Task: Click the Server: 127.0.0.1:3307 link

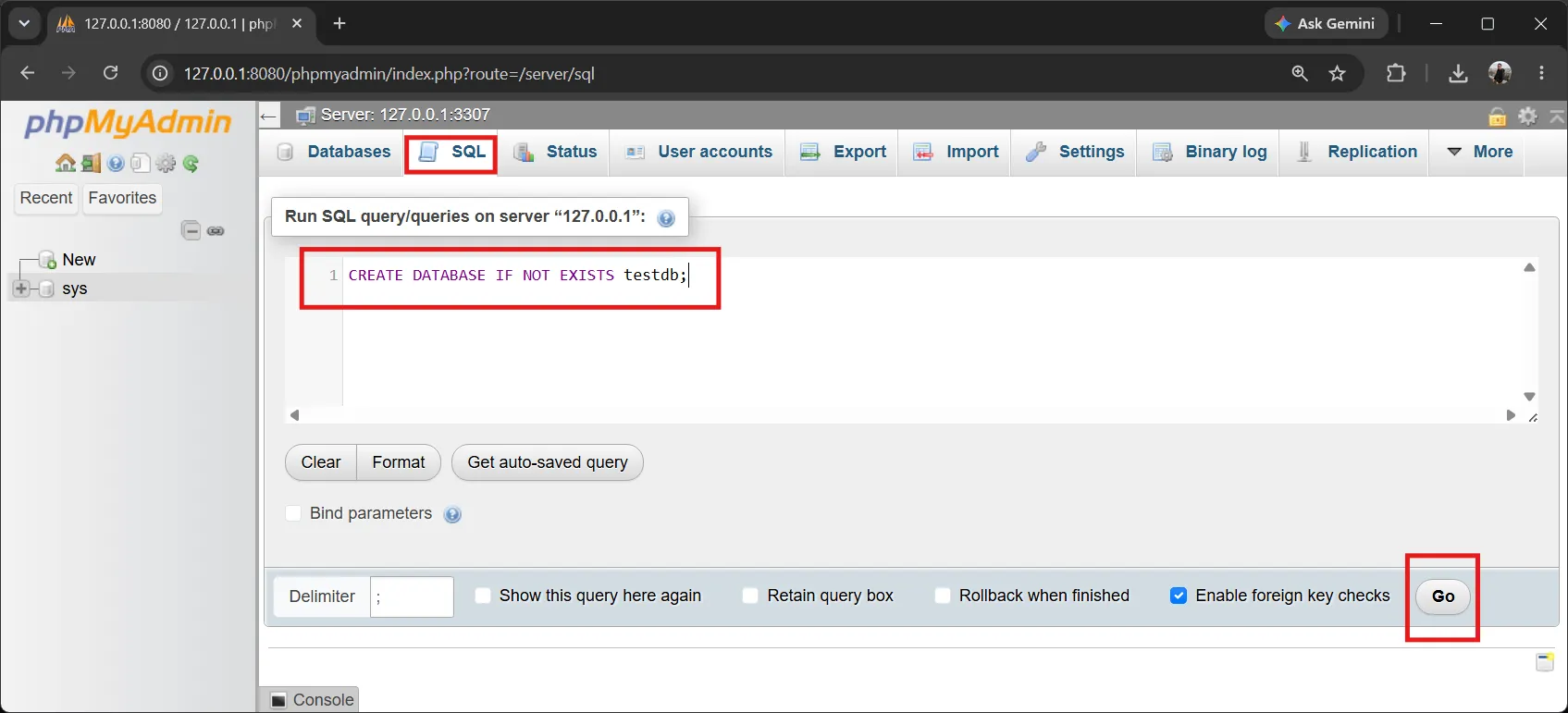Action: 405,115
